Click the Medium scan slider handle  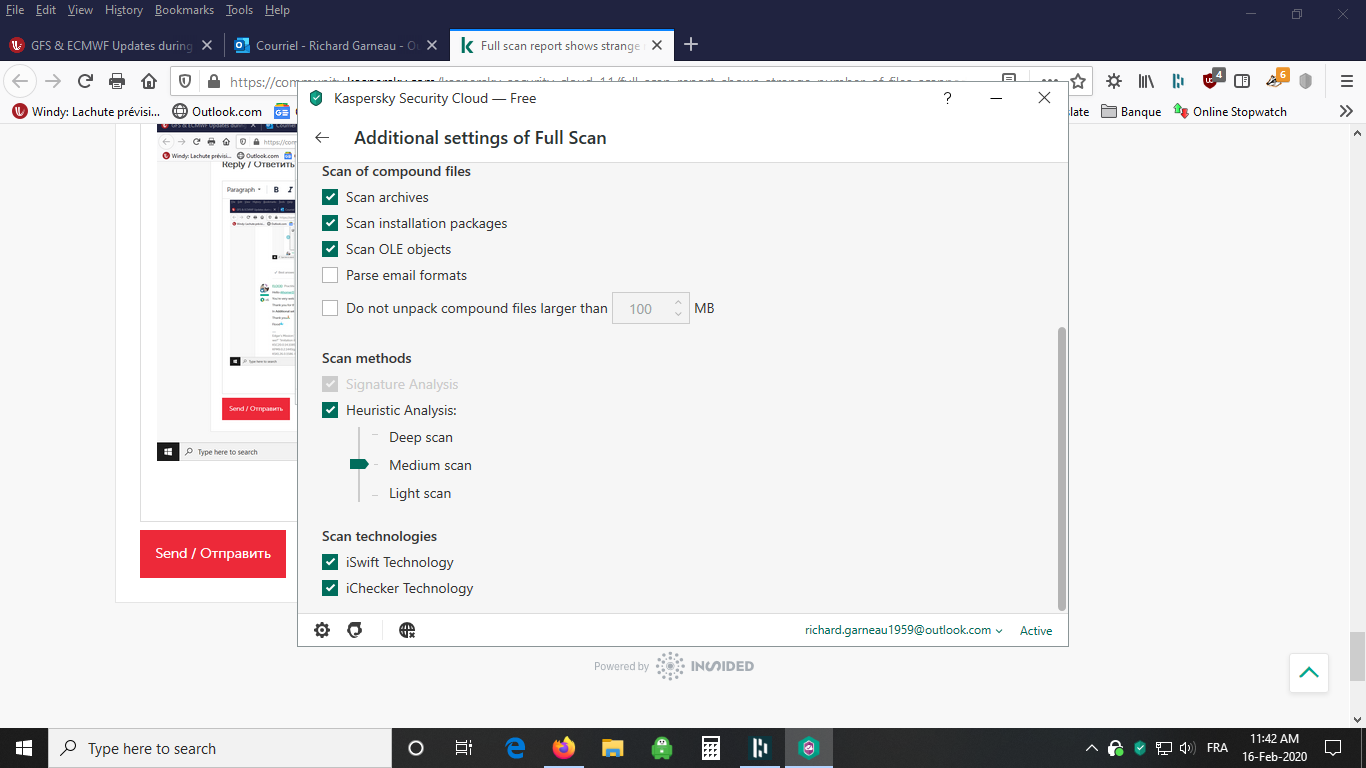pyautogui.click(x=359, y=465)
